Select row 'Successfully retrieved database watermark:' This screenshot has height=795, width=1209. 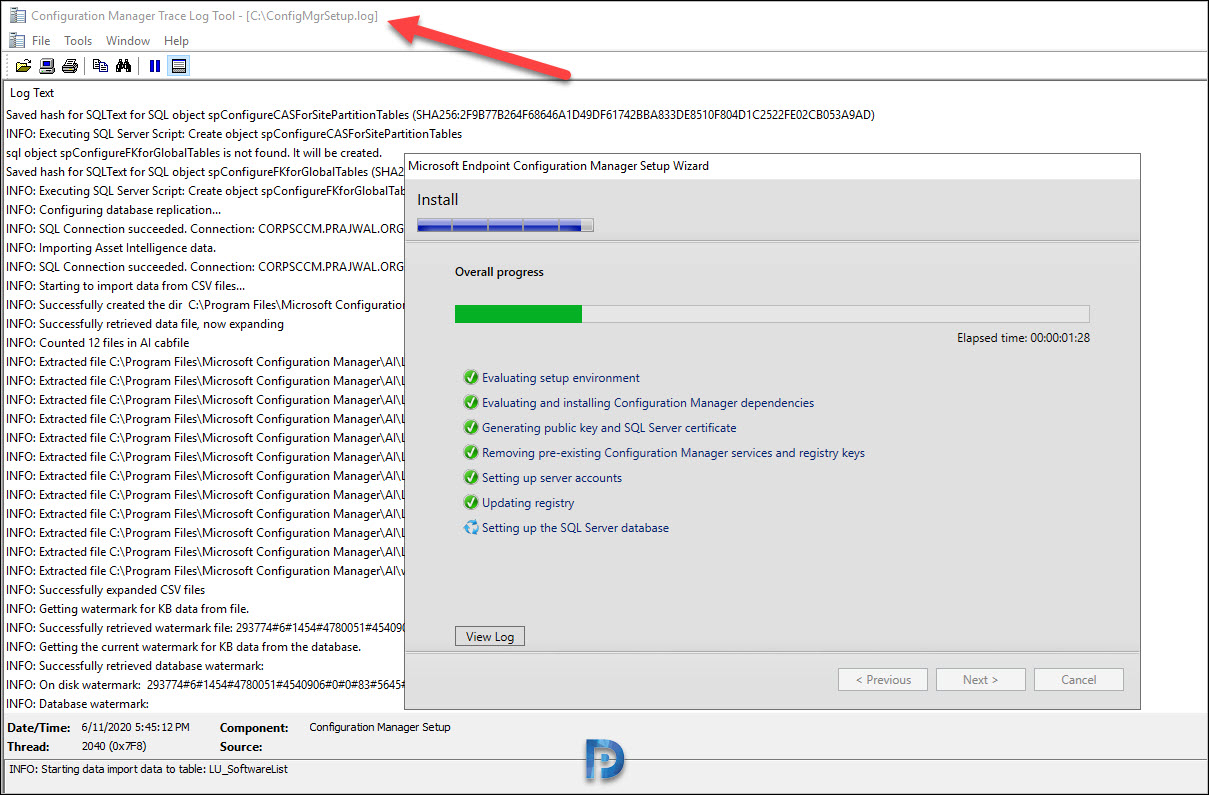(x=135, y=666)
